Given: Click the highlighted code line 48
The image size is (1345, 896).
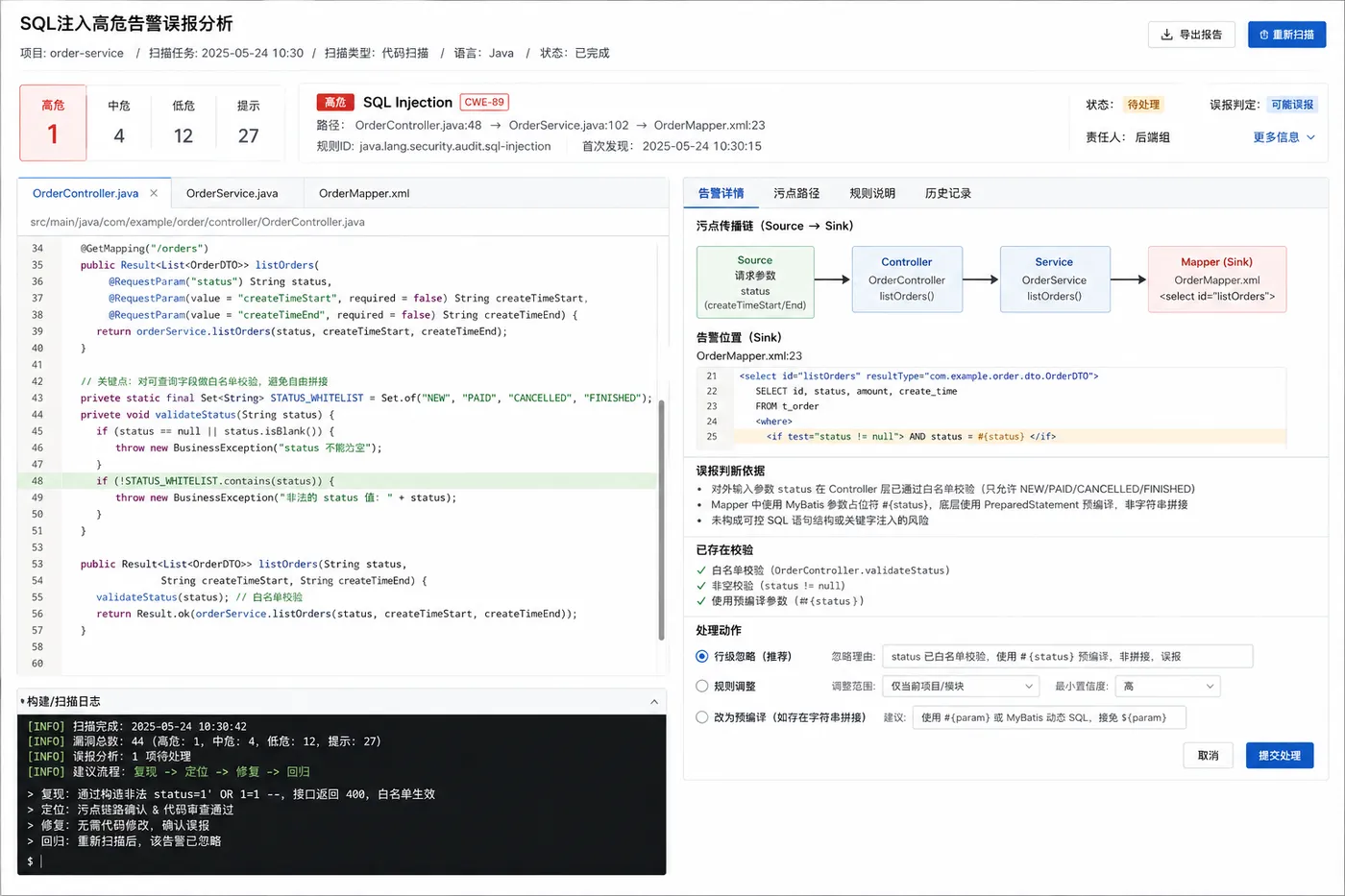Looking at the screenshot, I should coord(337,481).
